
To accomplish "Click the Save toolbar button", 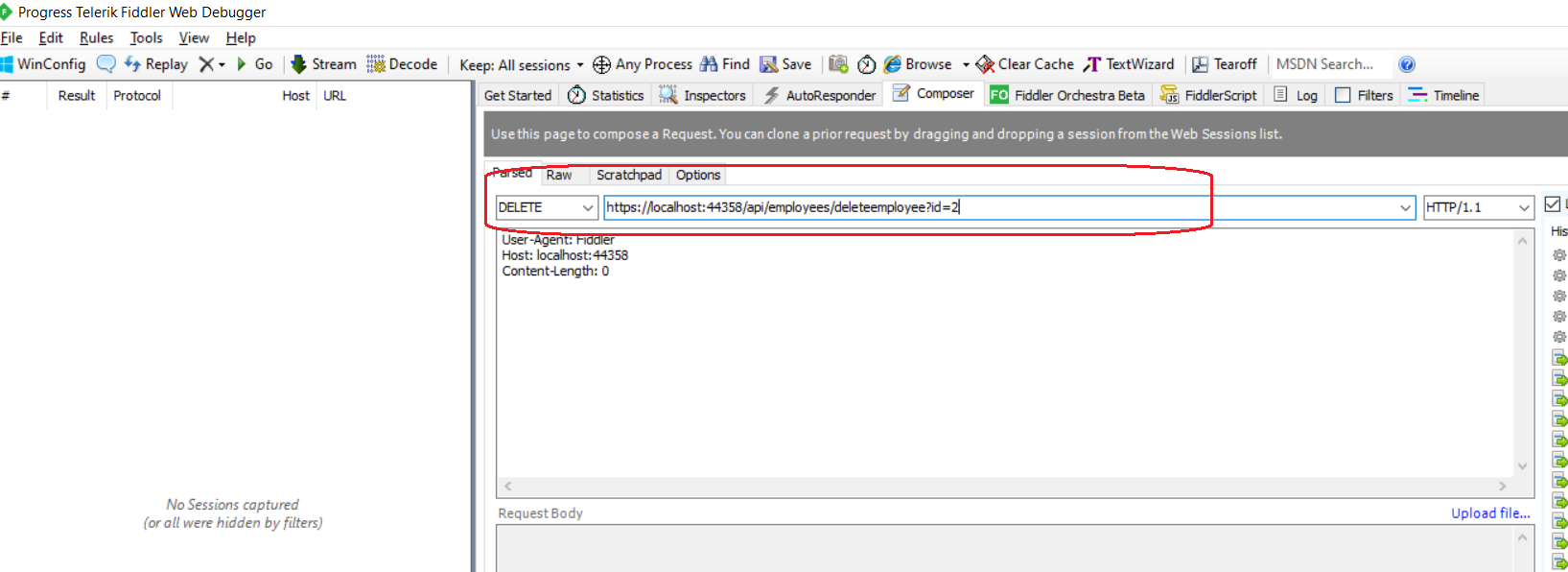I will pyautogui.click(x=785, y=64).
